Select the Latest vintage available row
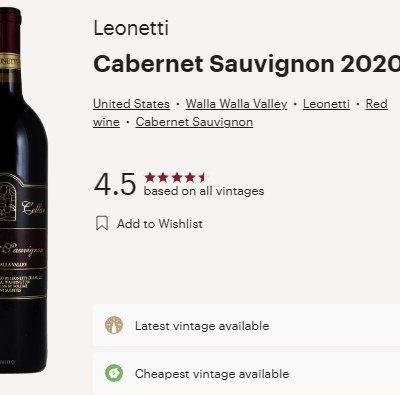Image resolution: width=400 pixels, height=395 pixels. [247, 325]
